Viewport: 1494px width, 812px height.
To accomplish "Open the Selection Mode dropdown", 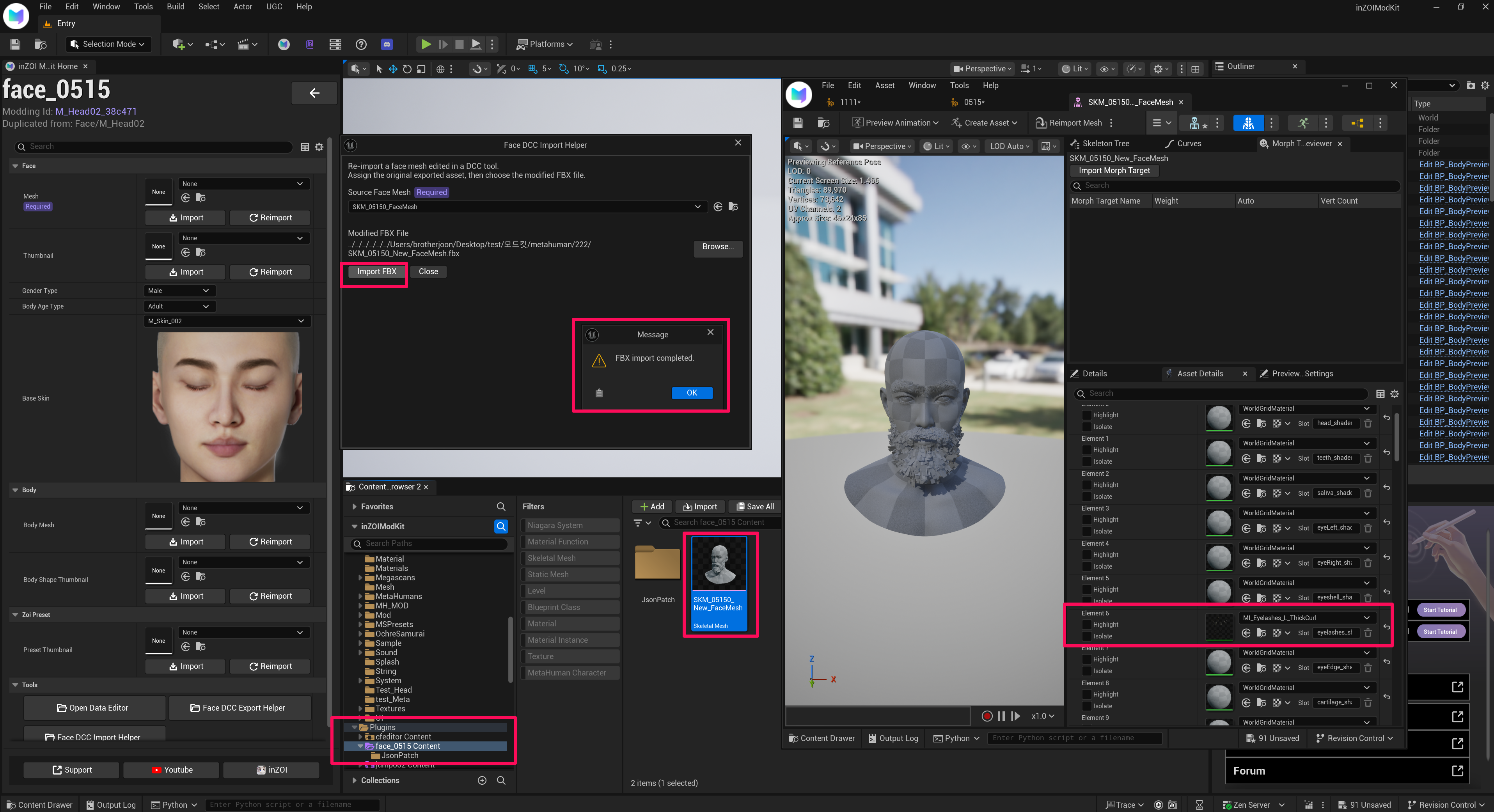I will [x=108, y=44].
